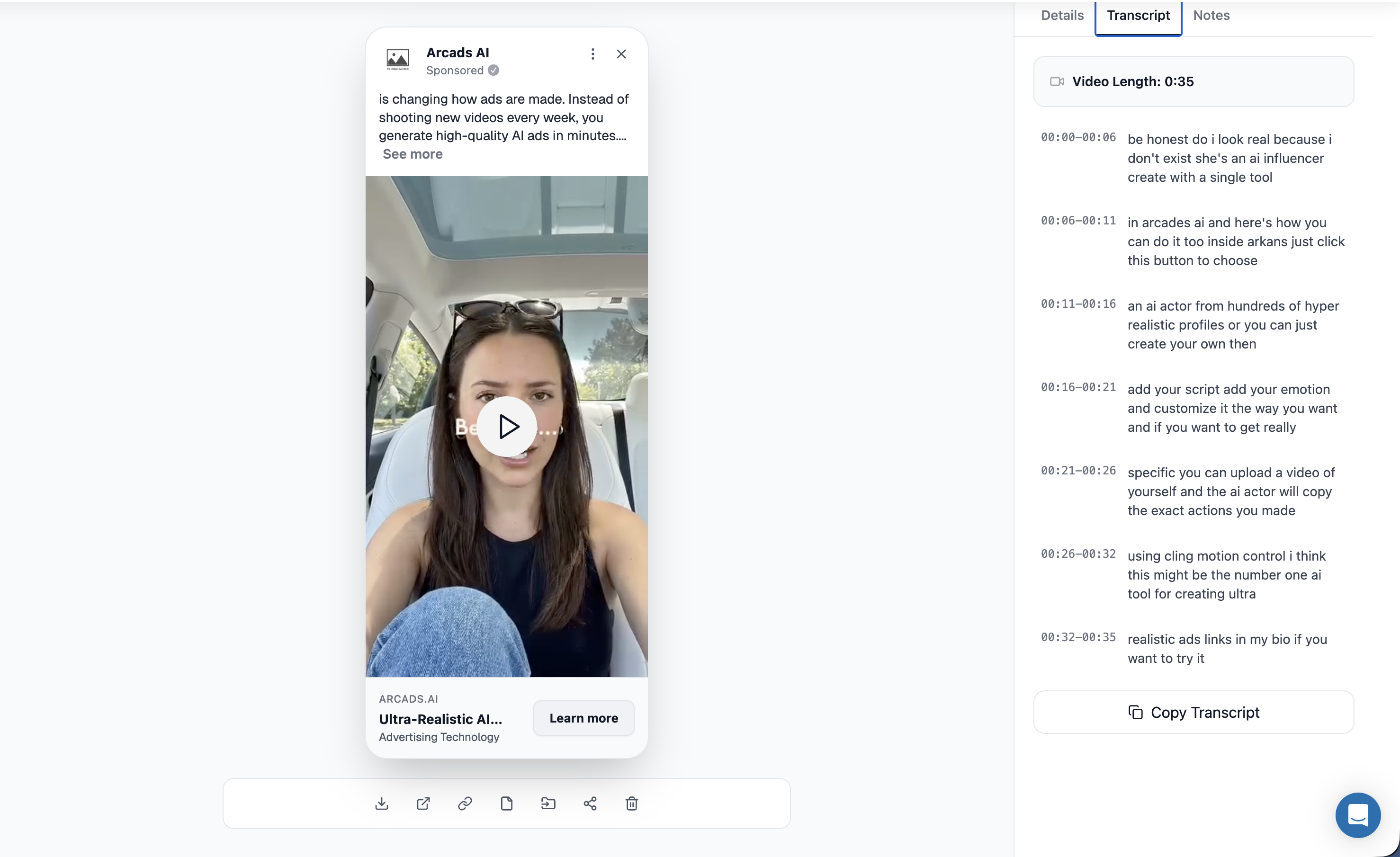Viewport: 1400px width, 857px height.
Task: Click the Arcads AI advertiser name
Action: click(x=458, y=53)
